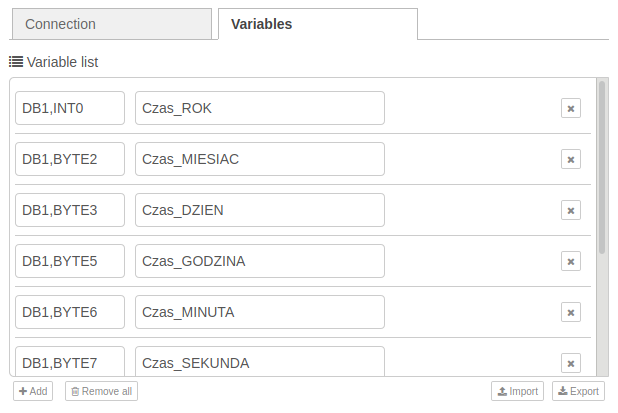Switch to the Connection tab
618x413 pixels.
[x=112, y=24]
